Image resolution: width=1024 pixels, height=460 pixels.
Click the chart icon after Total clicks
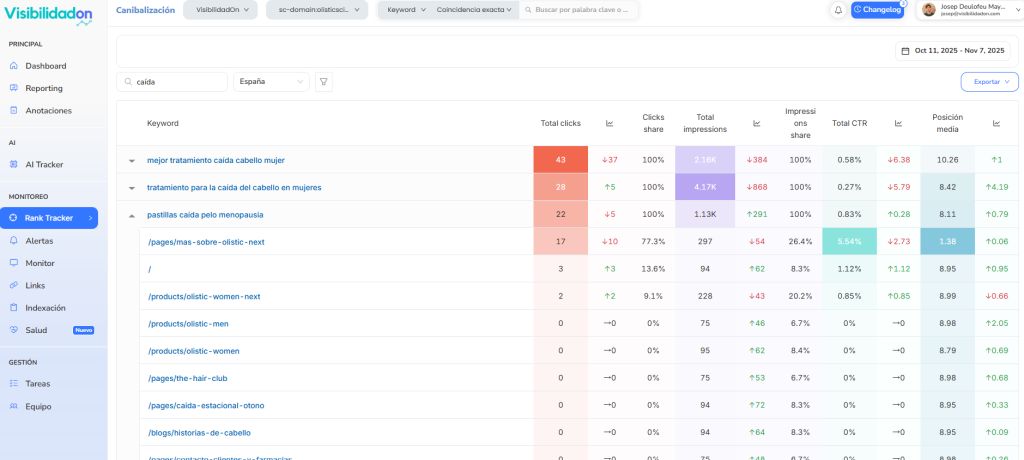[x=609, y=123]
